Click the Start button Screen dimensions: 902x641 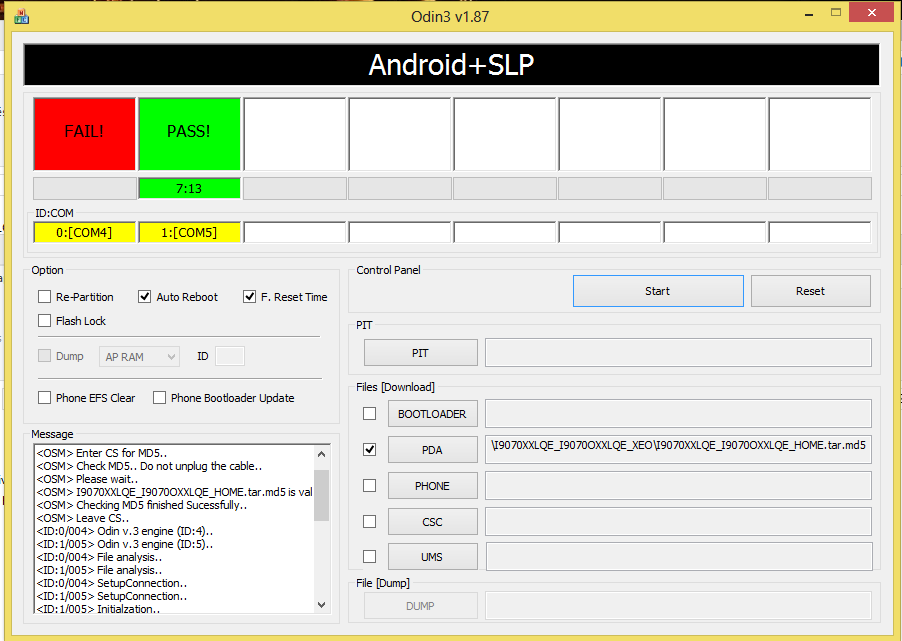coord(658,291)
